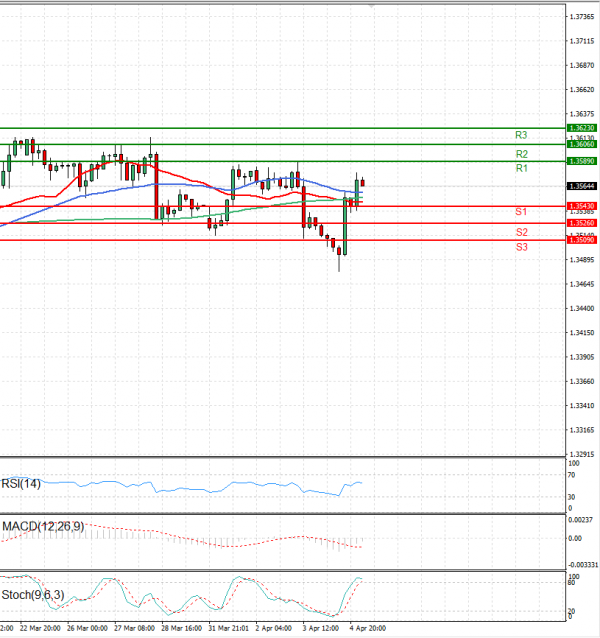The height and width of the screenshot is (638, 600).
Task: Select the green 1.36230 price tag
Action: pyautogui.click(x=582, y=128)
